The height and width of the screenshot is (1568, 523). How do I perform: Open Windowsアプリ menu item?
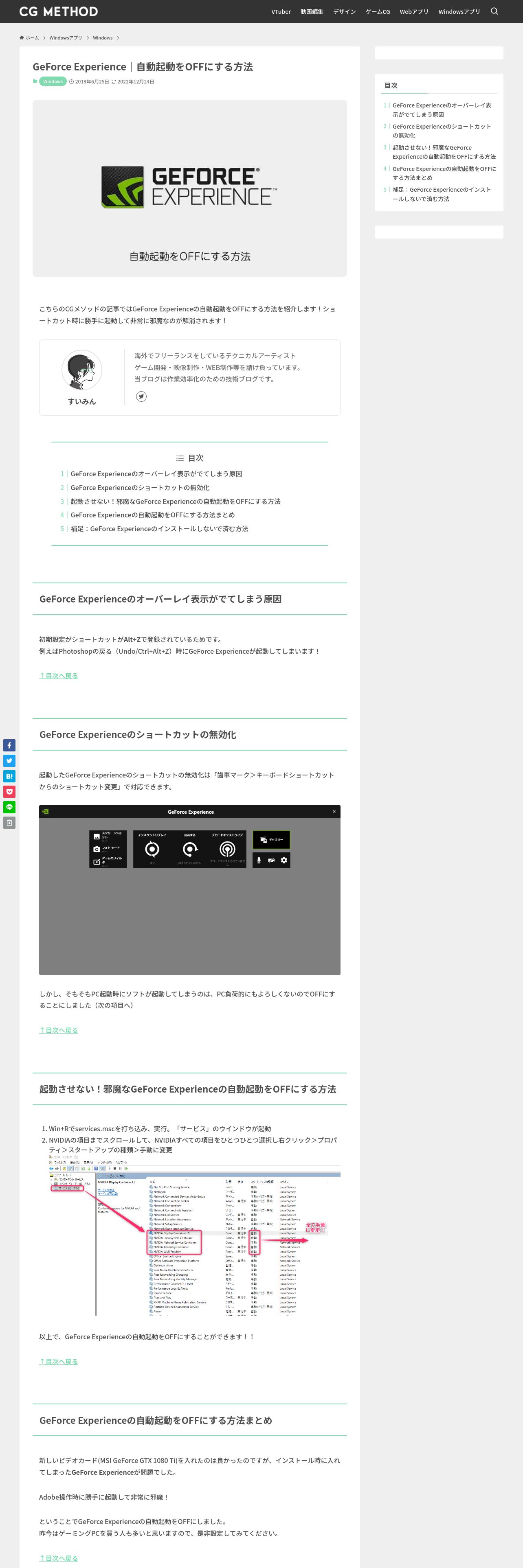(x=459, y=11)
